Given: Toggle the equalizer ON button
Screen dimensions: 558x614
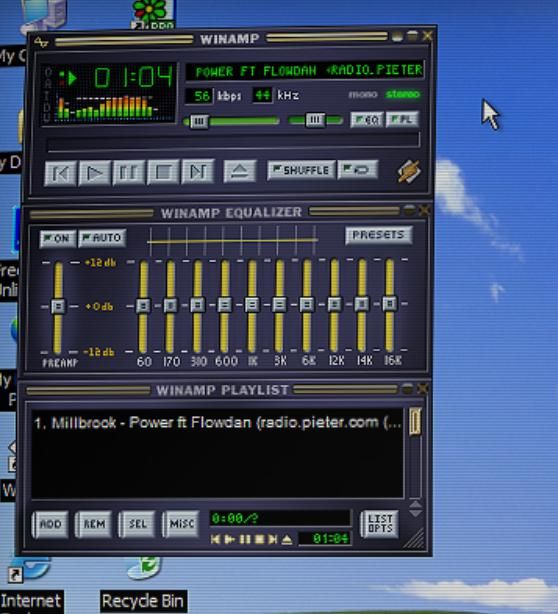Looking at the screenshot, I should tap(58, 238).
